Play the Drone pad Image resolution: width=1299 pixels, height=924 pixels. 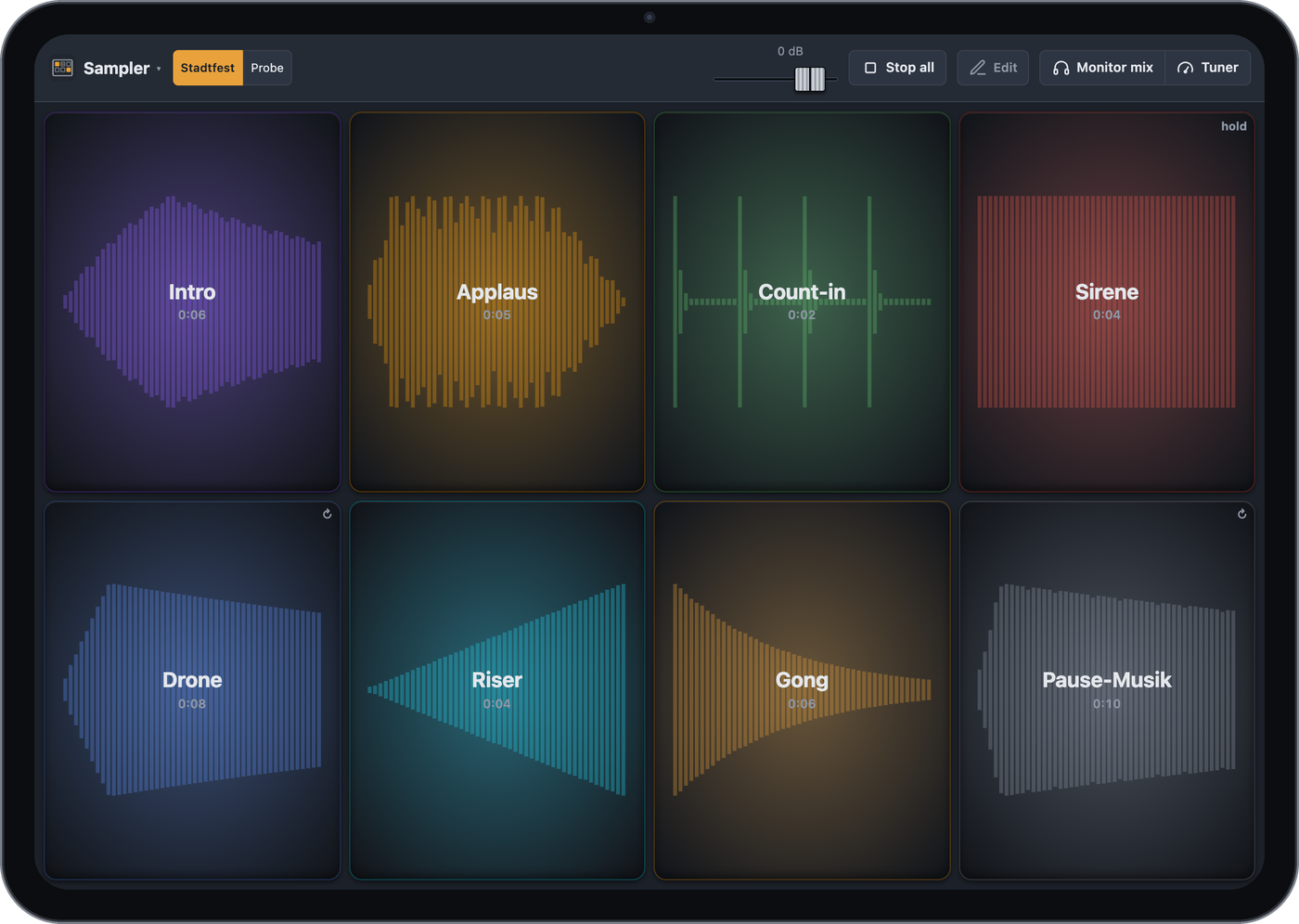192,691
